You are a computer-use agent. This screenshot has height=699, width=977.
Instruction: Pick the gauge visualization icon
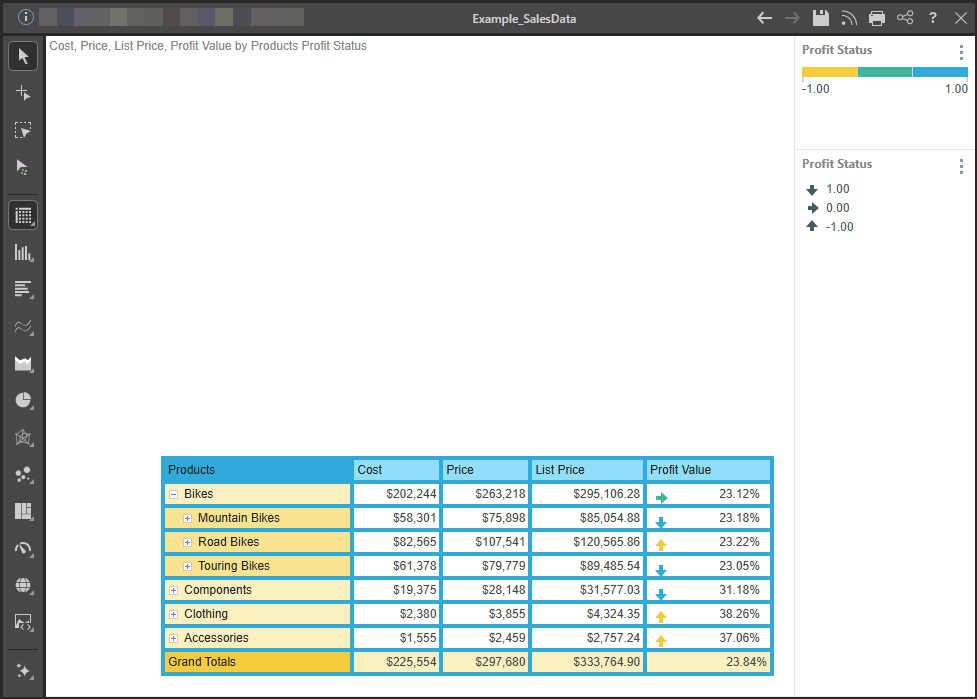click(x=23, y=548)
